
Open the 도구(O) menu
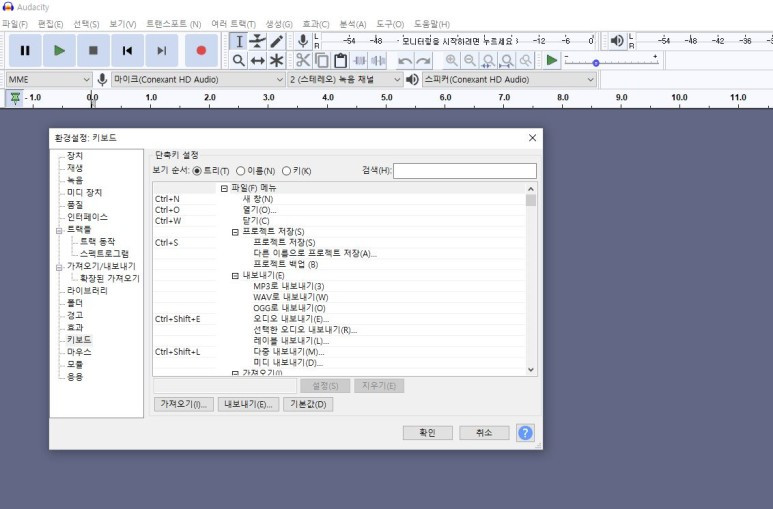[x=390, y=24]
